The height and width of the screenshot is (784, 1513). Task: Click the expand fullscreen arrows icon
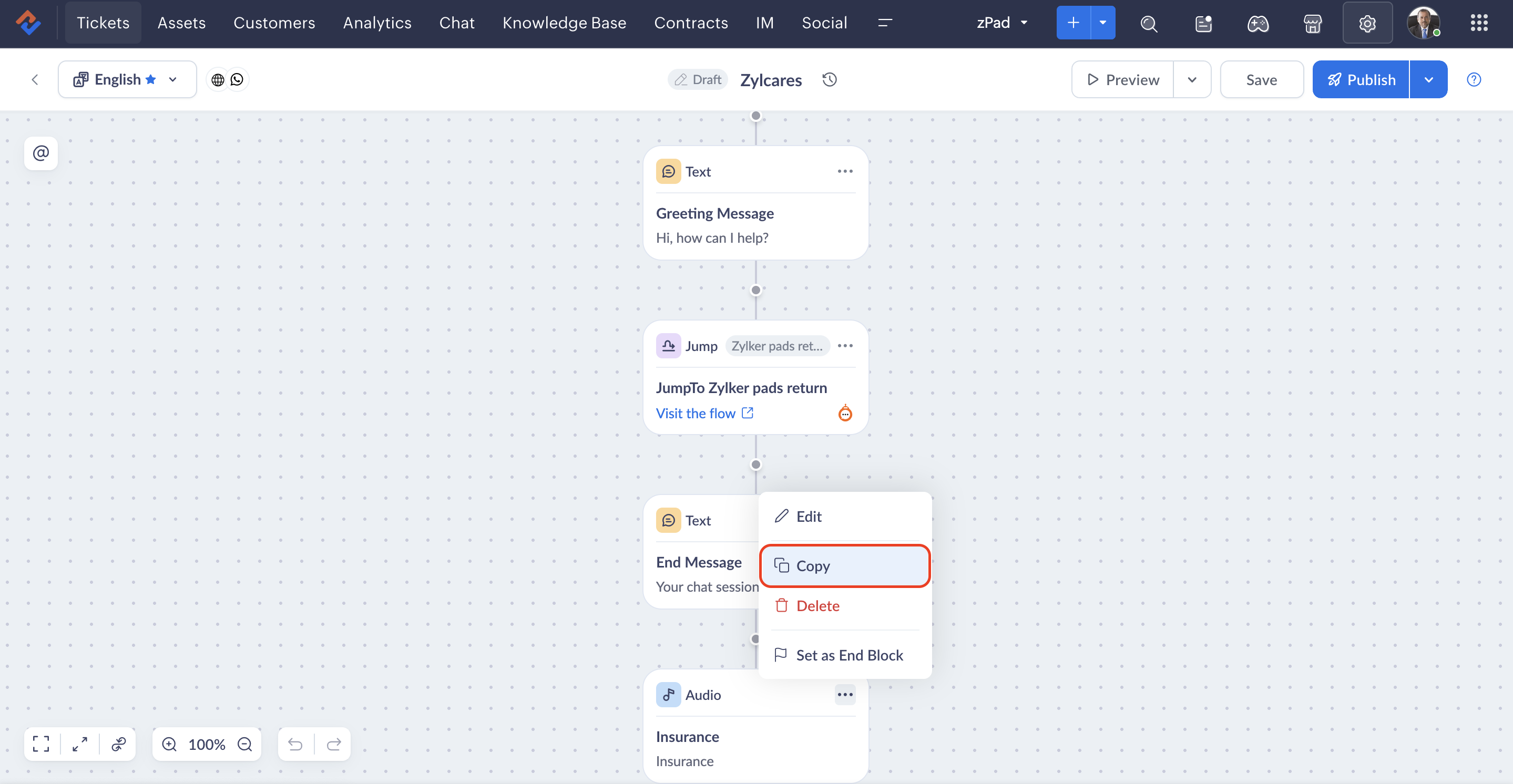80,744
